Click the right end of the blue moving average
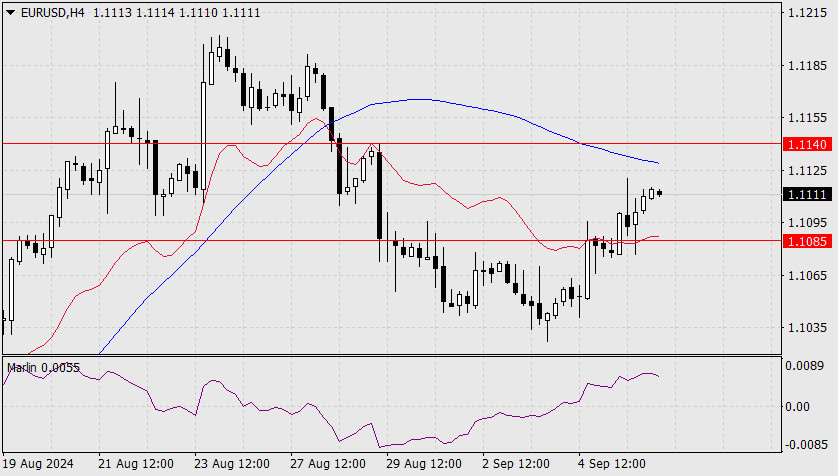 point(658,163)
